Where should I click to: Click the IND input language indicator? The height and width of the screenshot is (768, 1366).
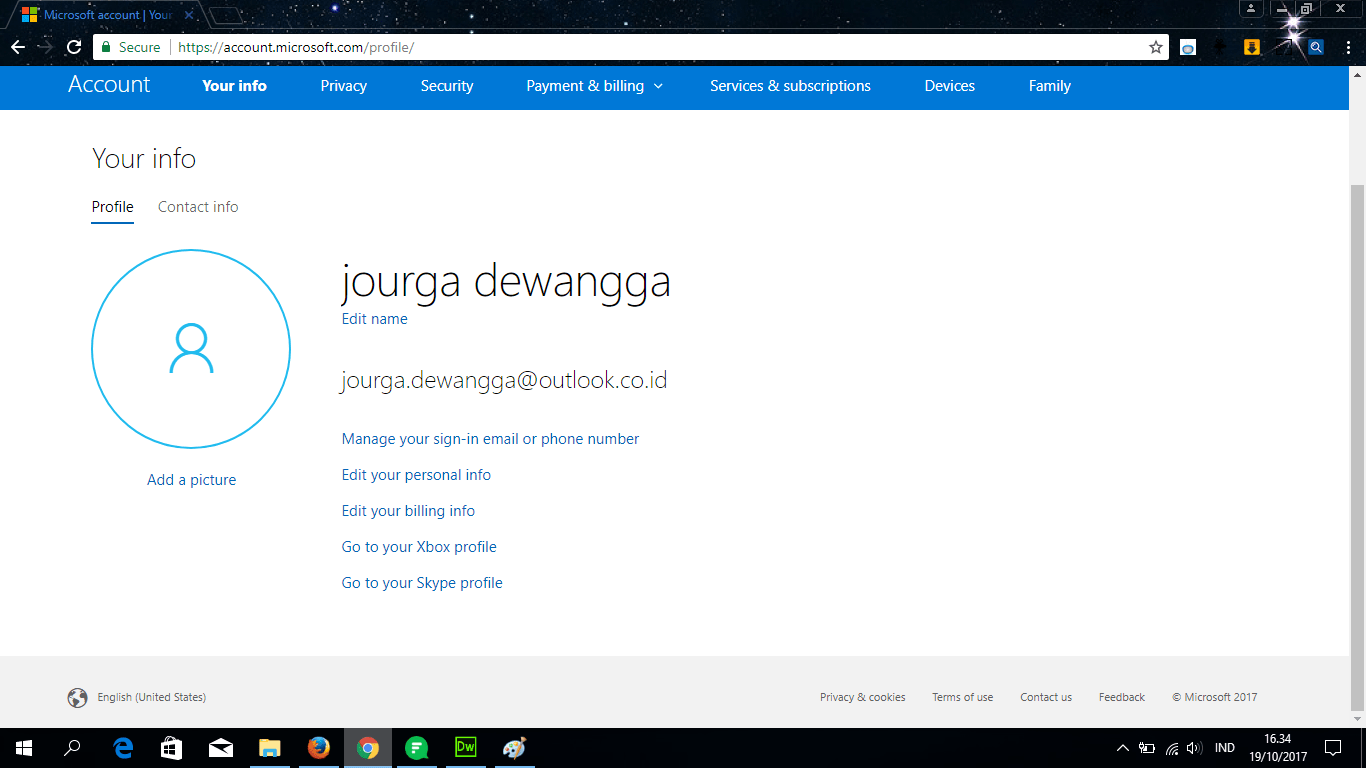click(1224, 748)
